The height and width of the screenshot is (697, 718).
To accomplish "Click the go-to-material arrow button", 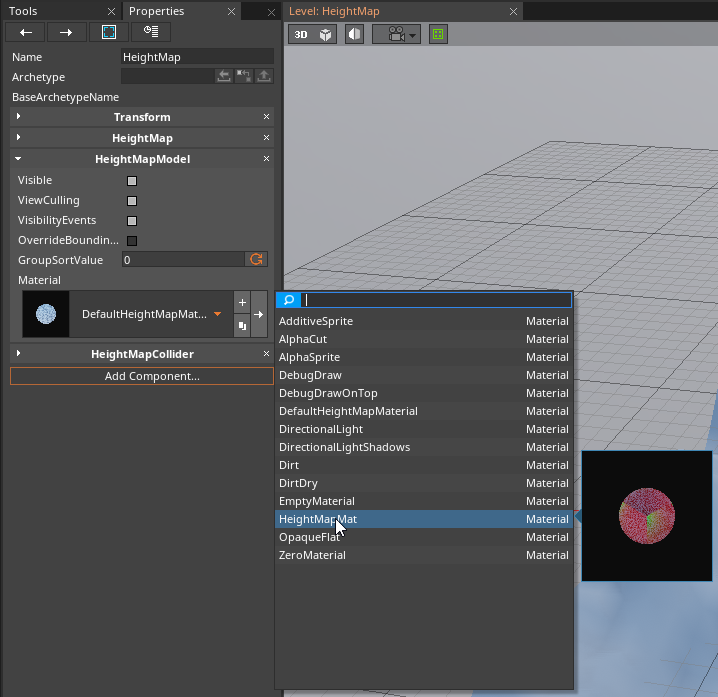I will coord(259,314).
